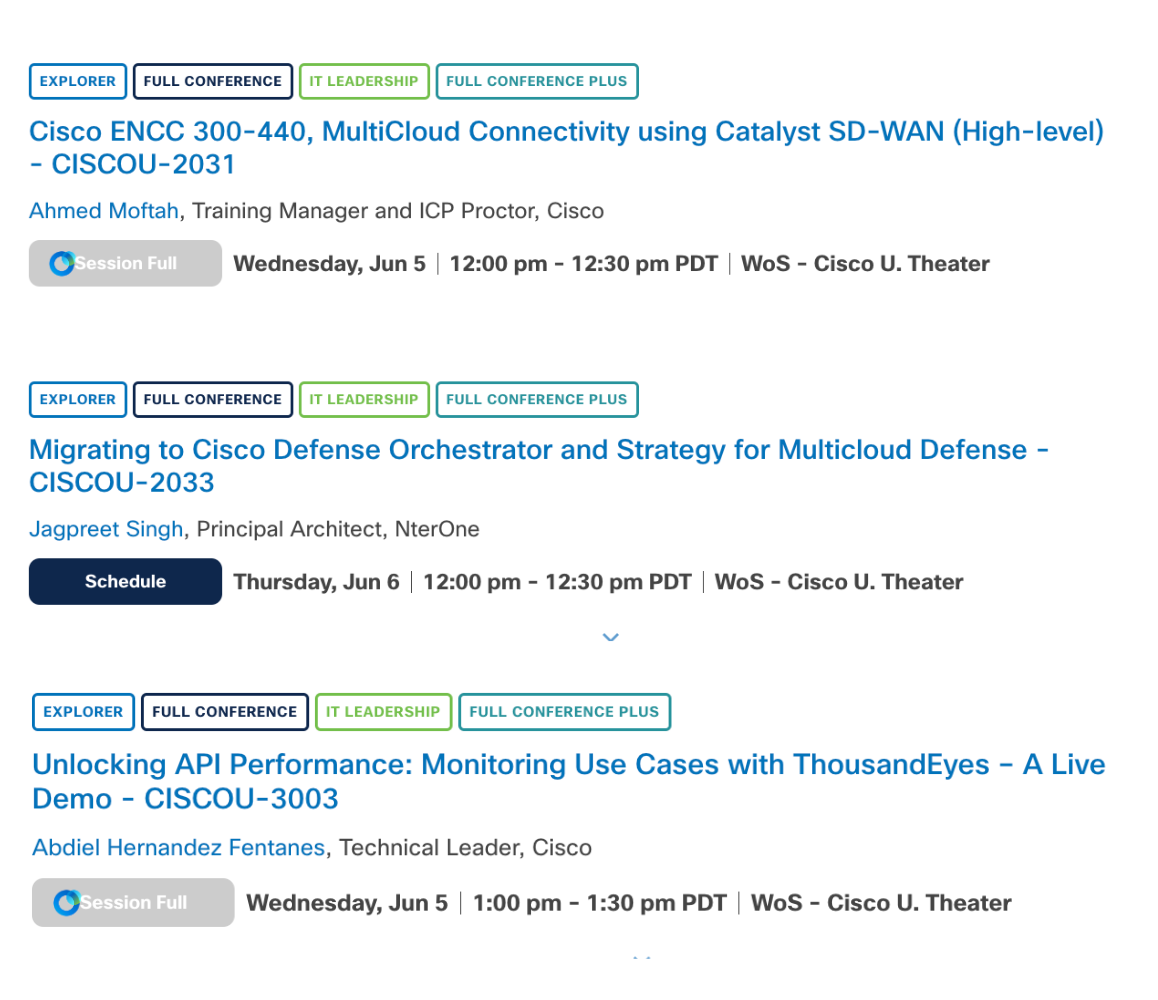Screen dimensions: 1158x1000
Task: Expand details chevron below the CISCOU-2033 session
Action: click(611, 637)
